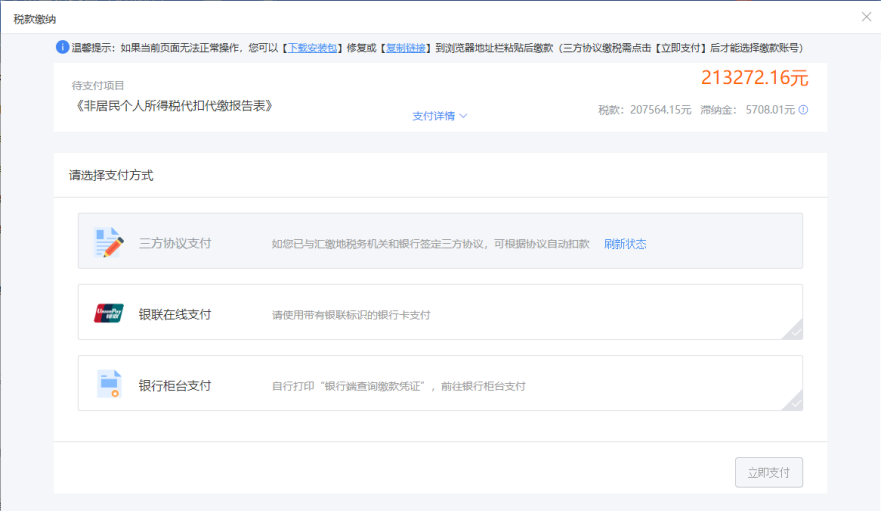Click the 银行柜台支付 voucher icon

pos(108,384)
